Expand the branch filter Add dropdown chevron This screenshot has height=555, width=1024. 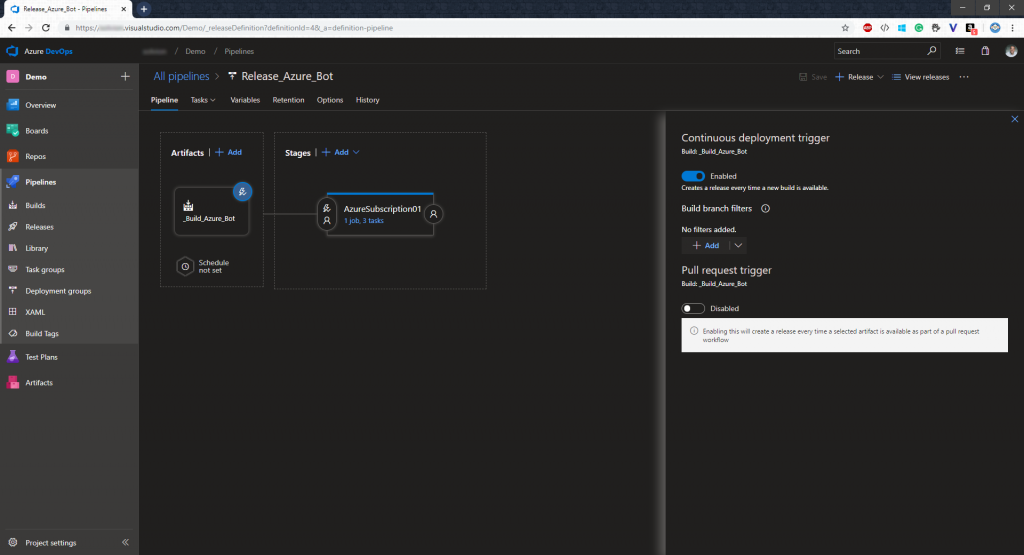738,246
